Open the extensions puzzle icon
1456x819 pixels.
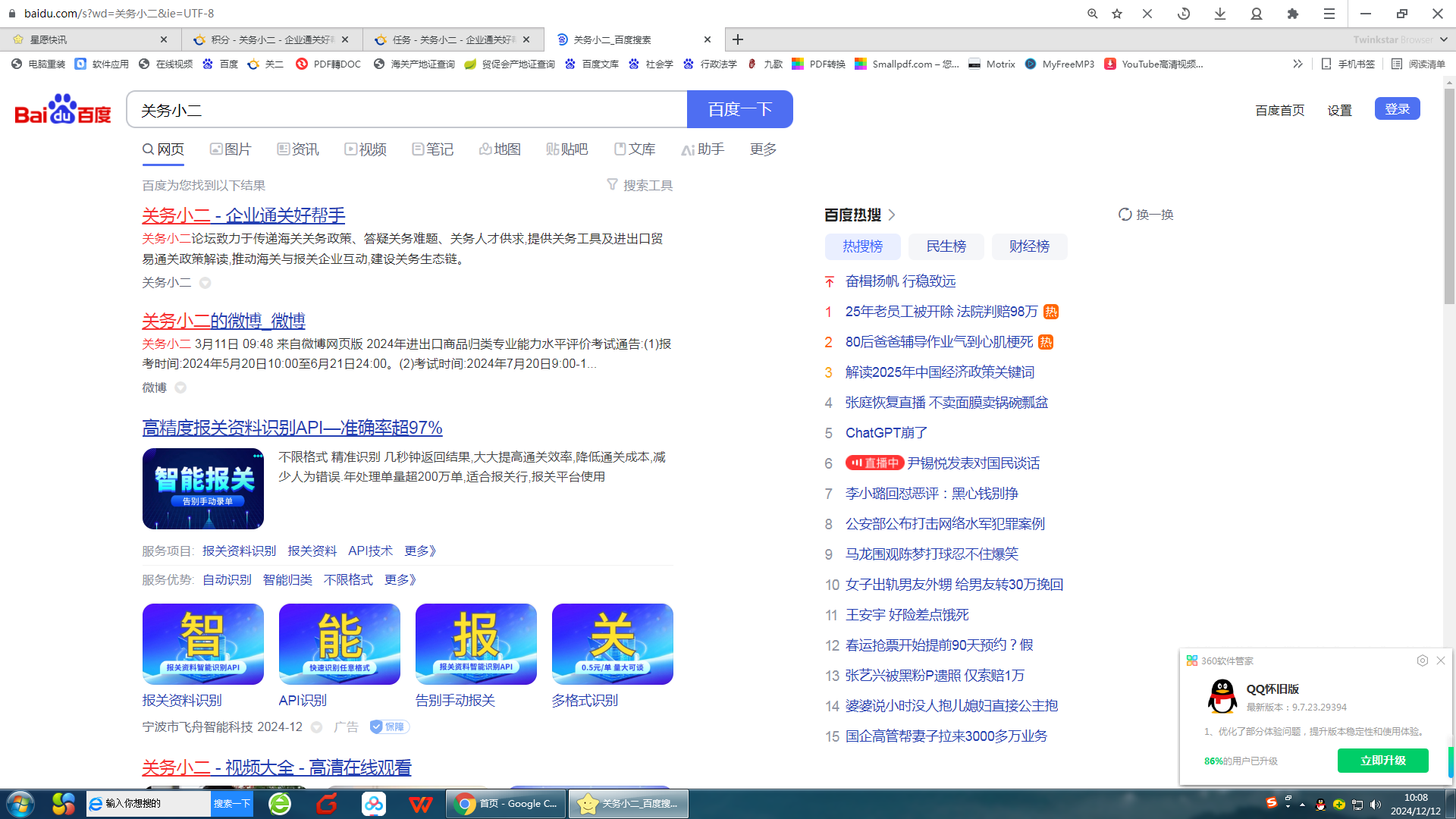click(1293, 14)
